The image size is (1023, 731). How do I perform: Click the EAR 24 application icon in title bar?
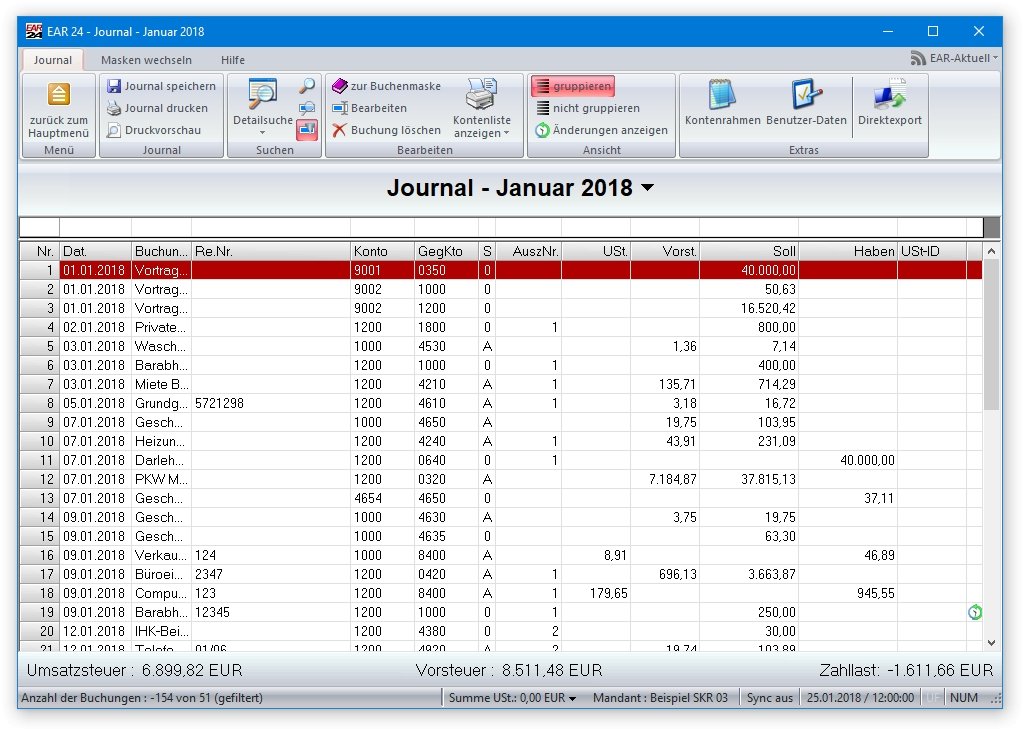coord(33,31)
